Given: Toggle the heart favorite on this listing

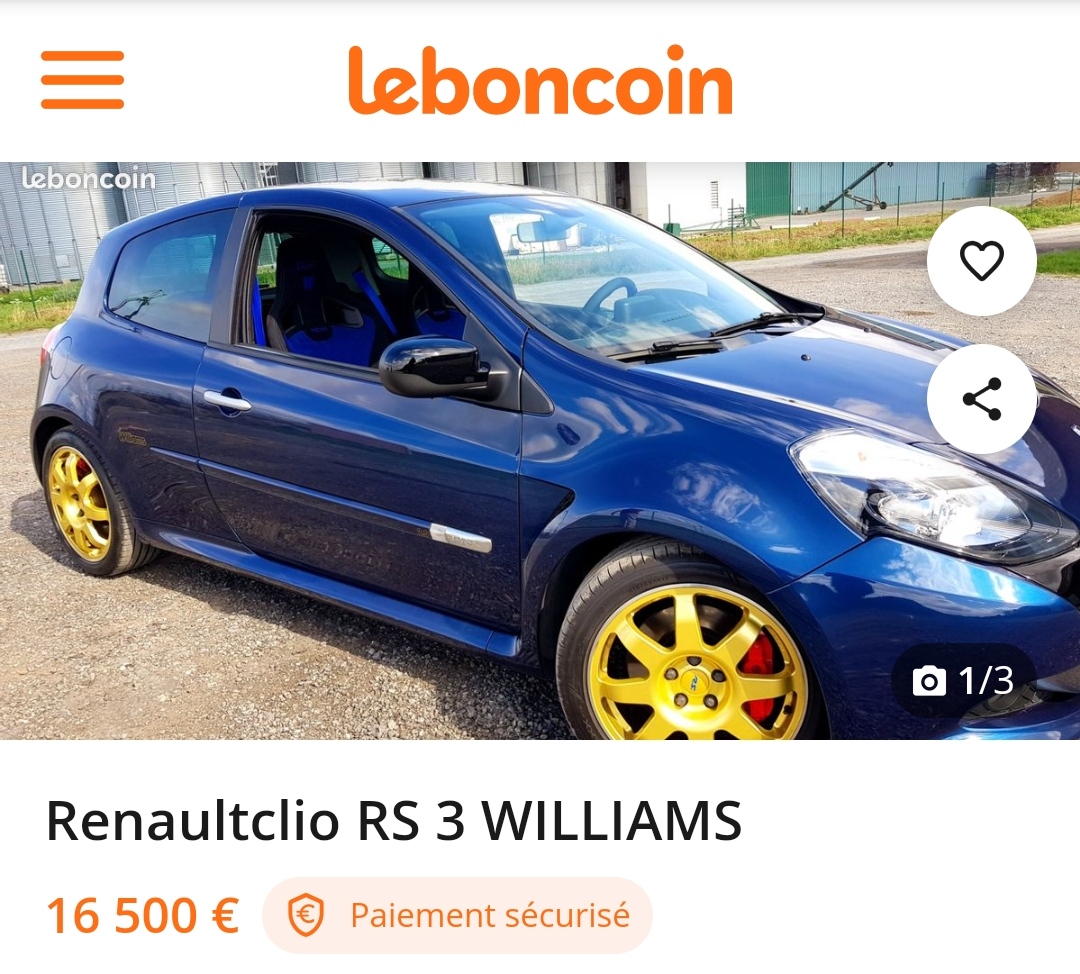Looking at the screenshot, I should [982, 261].
